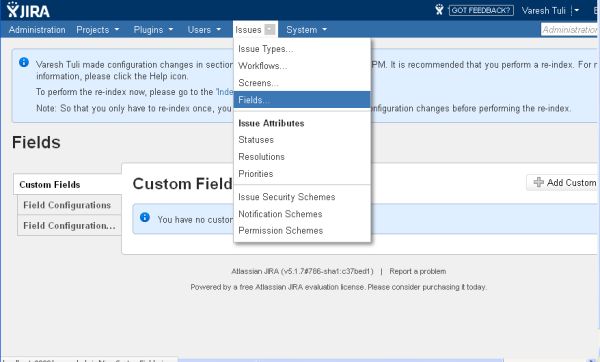The height and width of the screenshot is (362, 600).
Task: Click the plus icon on Add Custom Field
Action: point(538,182)
